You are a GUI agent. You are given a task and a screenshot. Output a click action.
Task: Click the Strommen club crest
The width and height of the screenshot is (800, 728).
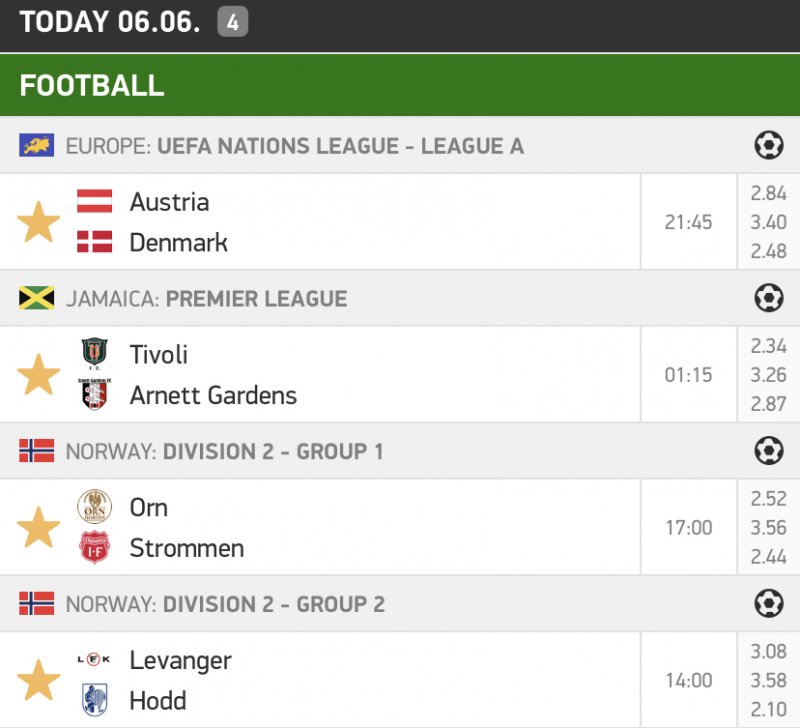94,548
